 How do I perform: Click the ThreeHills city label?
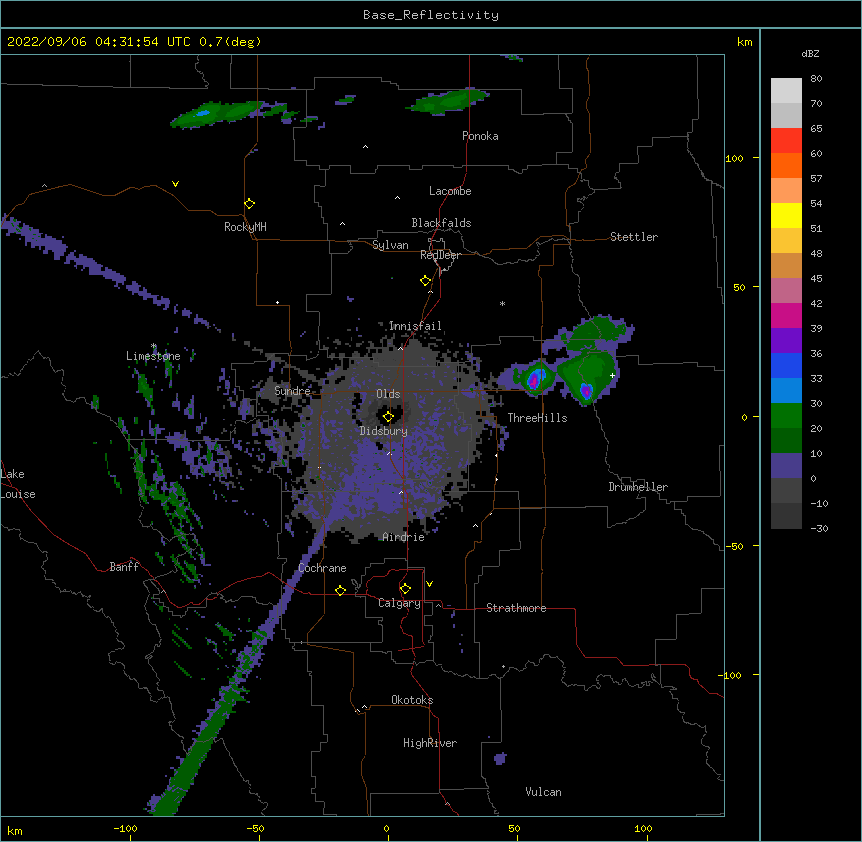click(x=537, y=418)
